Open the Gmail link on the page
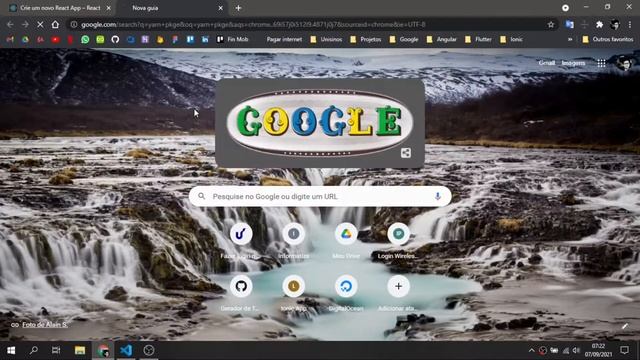The width and height of the screenshot is (640, 360). (547, 63)
